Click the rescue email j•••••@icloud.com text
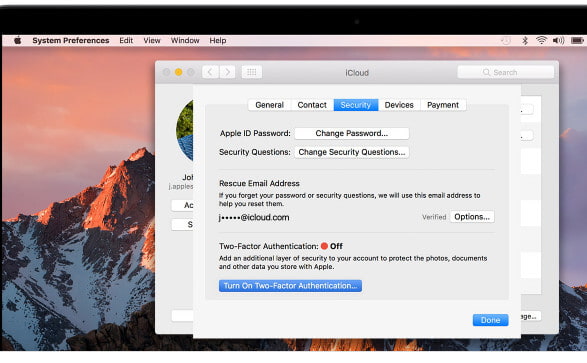 [x=254, y=217]
